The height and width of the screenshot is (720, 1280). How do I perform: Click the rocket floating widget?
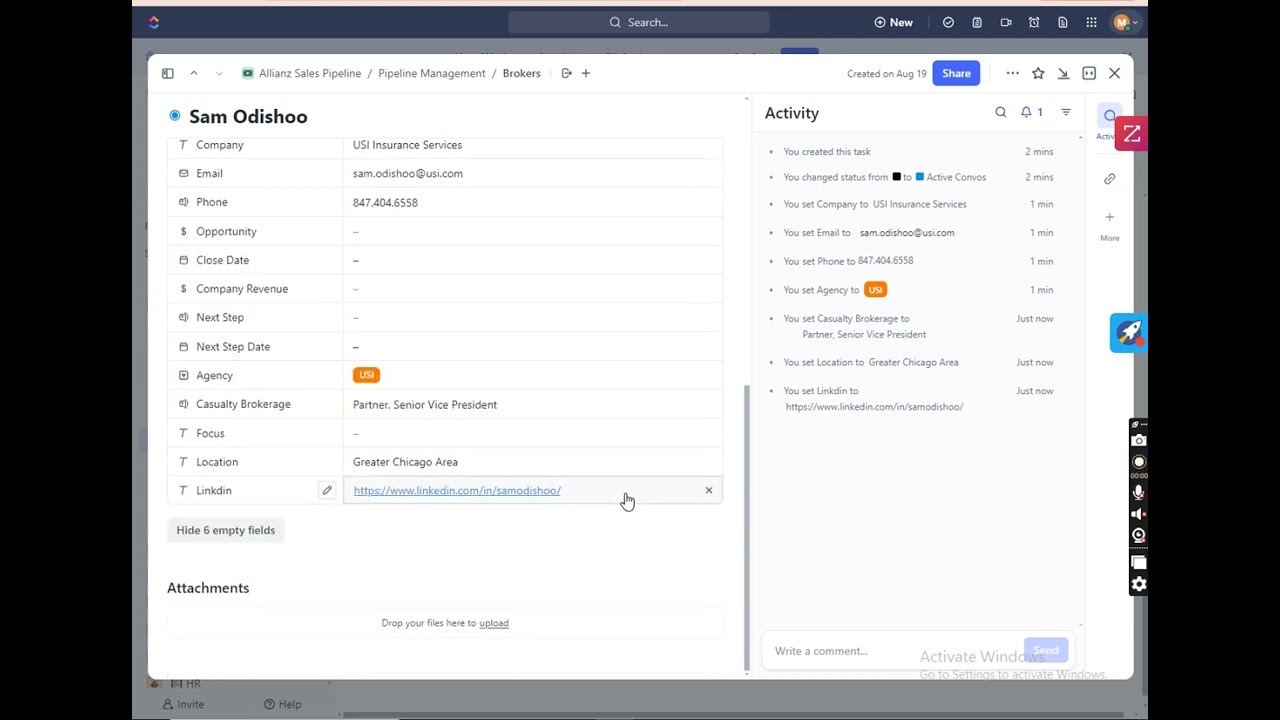1129,333
